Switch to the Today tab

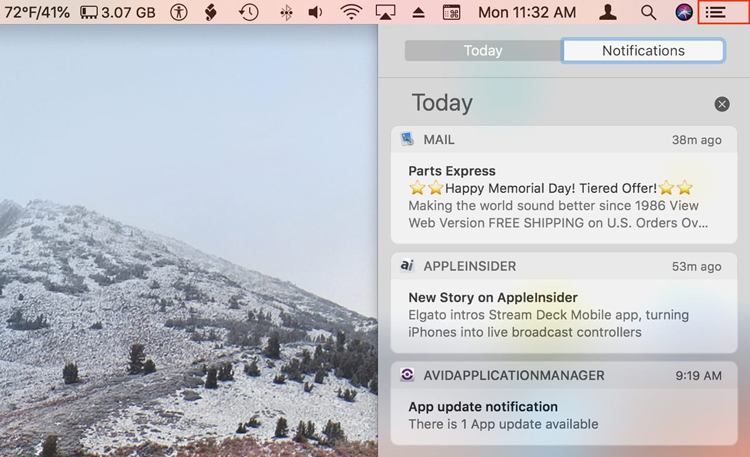483,50
